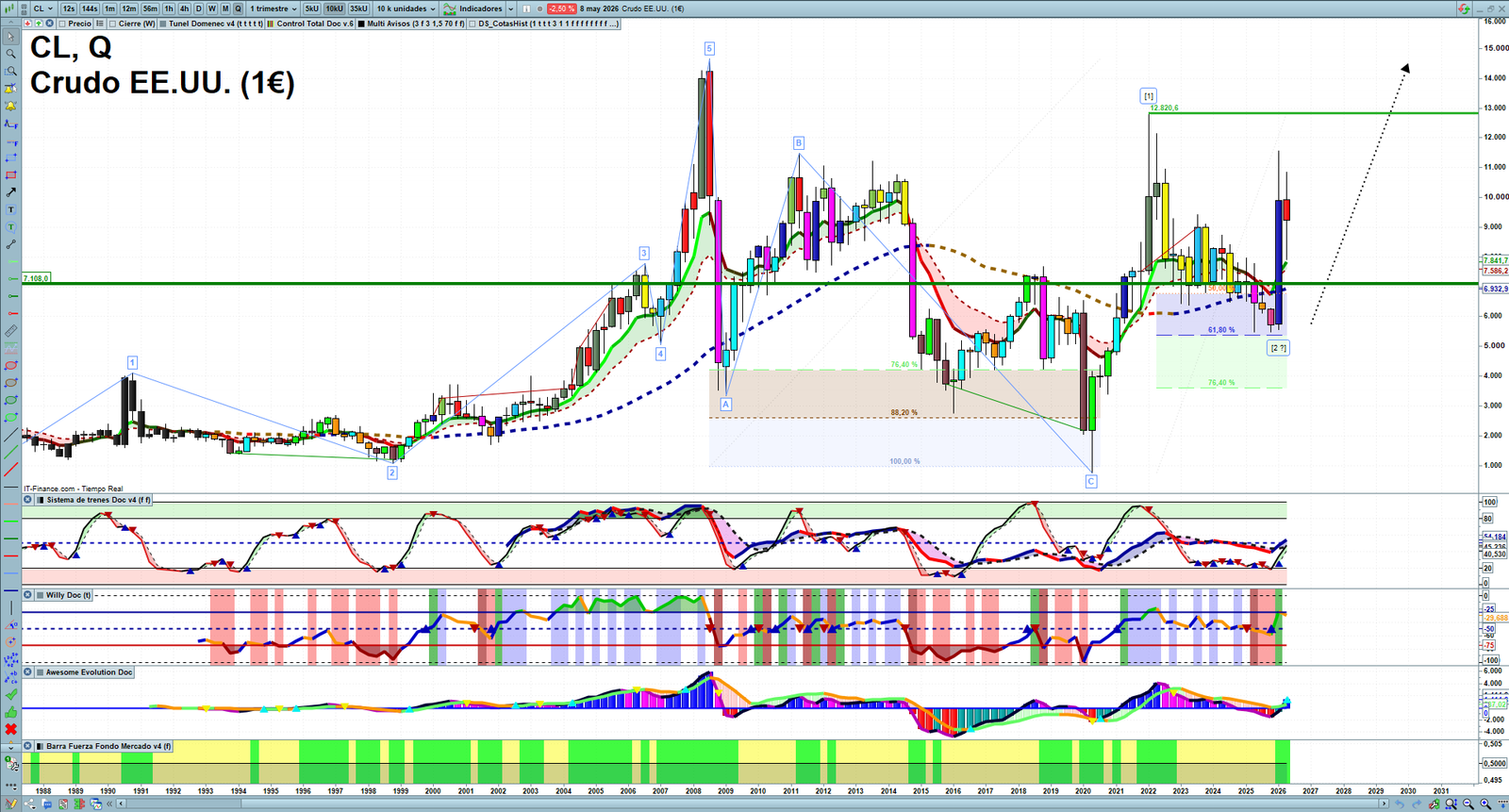Viewport: 1509px width, 812px height.
Task: Select the 56m timeframe button
Action: (x=150, y=8)
